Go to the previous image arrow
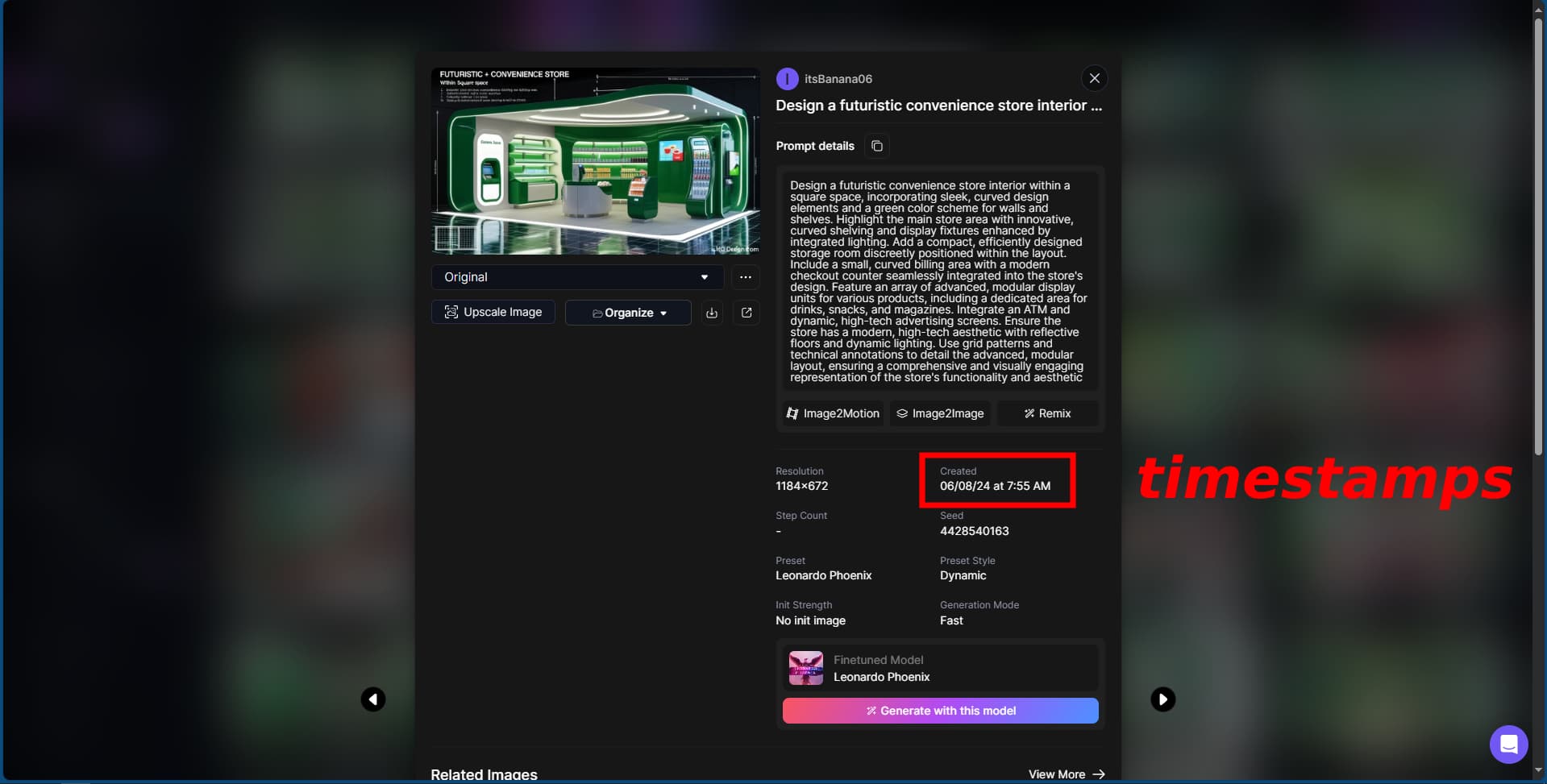Screen dimensions: 1547x784 tap(372, 699)
